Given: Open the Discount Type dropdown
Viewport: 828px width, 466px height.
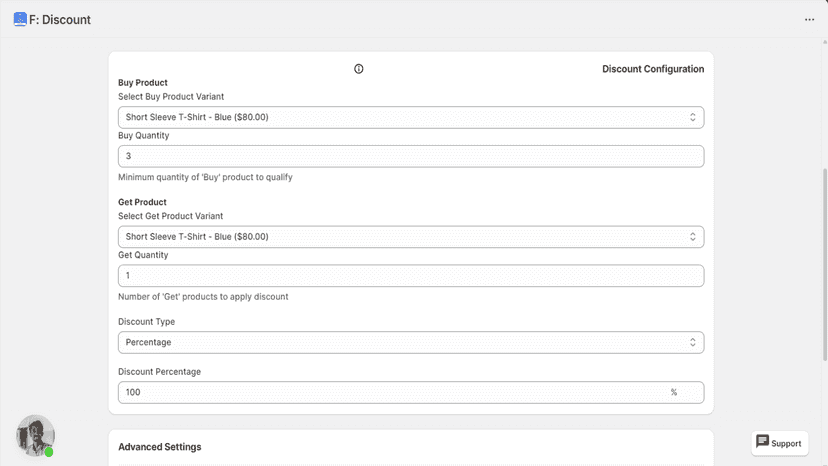Looking at the screenshot, I should pos(411,342).
